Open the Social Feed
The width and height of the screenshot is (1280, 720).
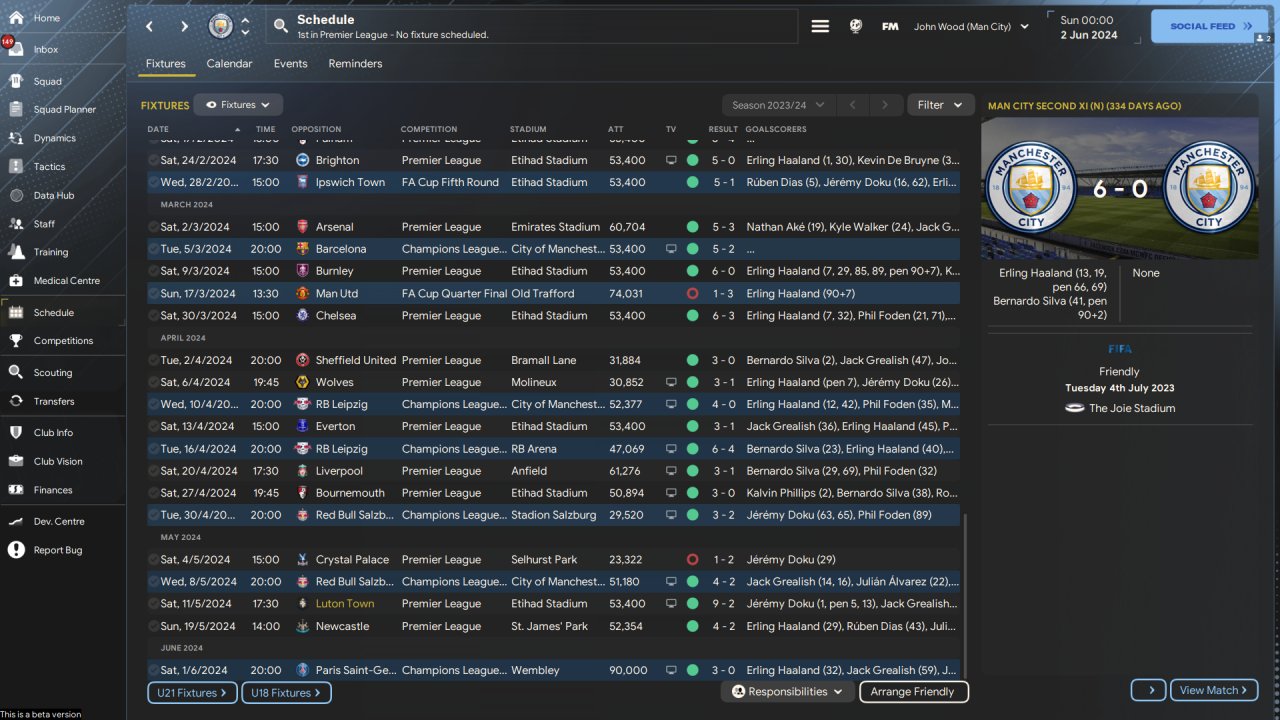[1210, 27]
